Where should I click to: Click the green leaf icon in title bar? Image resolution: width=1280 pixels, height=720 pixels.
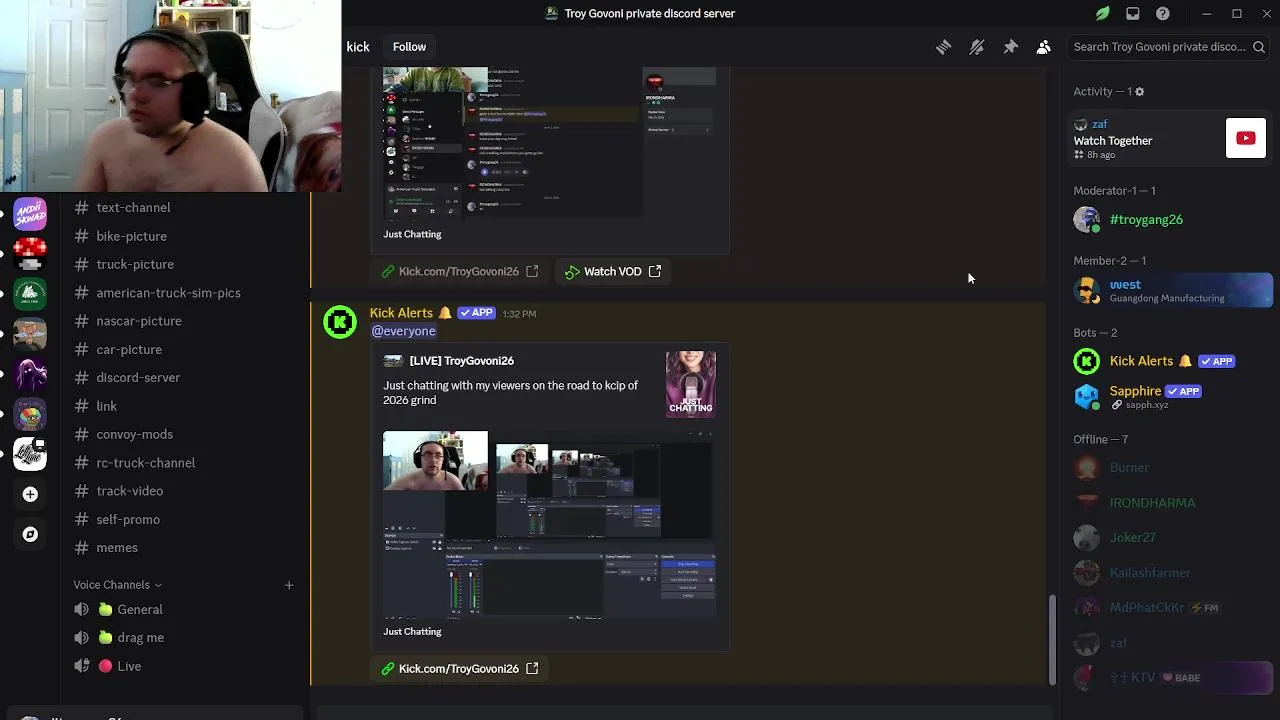[1102, 14]
